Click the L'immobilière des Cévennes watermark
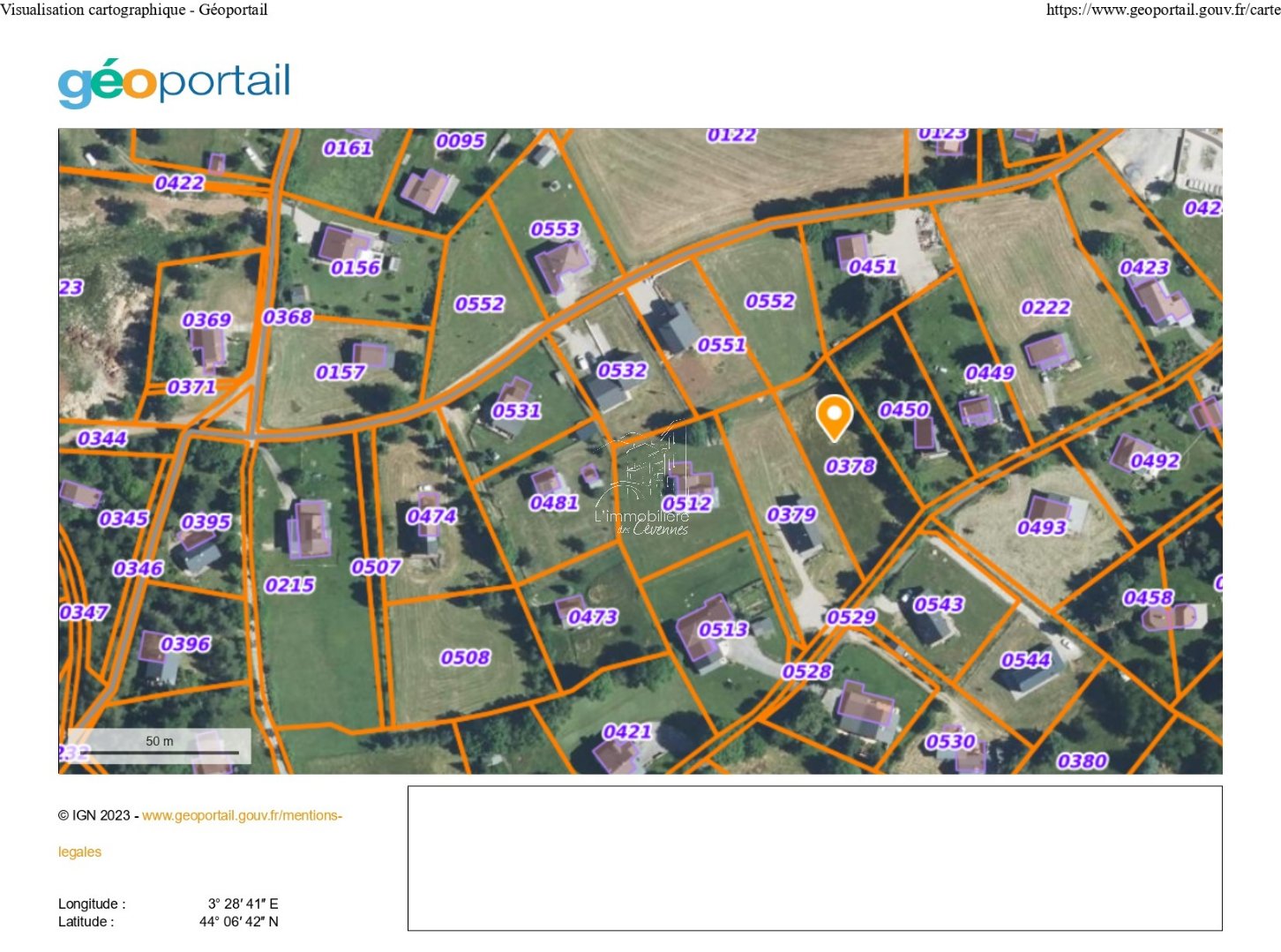1281x952 pixels. [x=643, y=484]
